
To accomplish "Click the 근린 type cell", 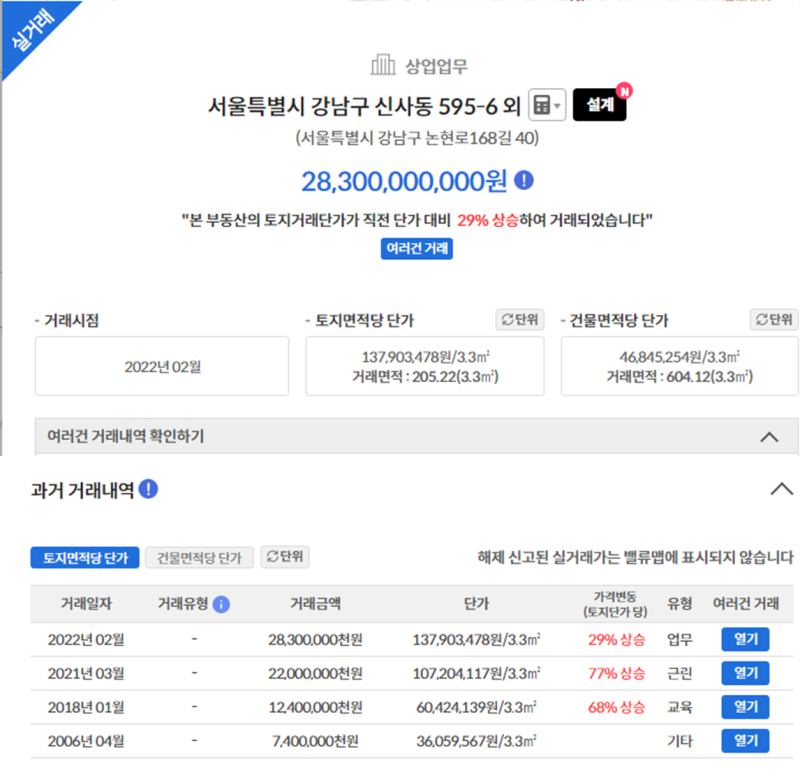I will point(680,673).
